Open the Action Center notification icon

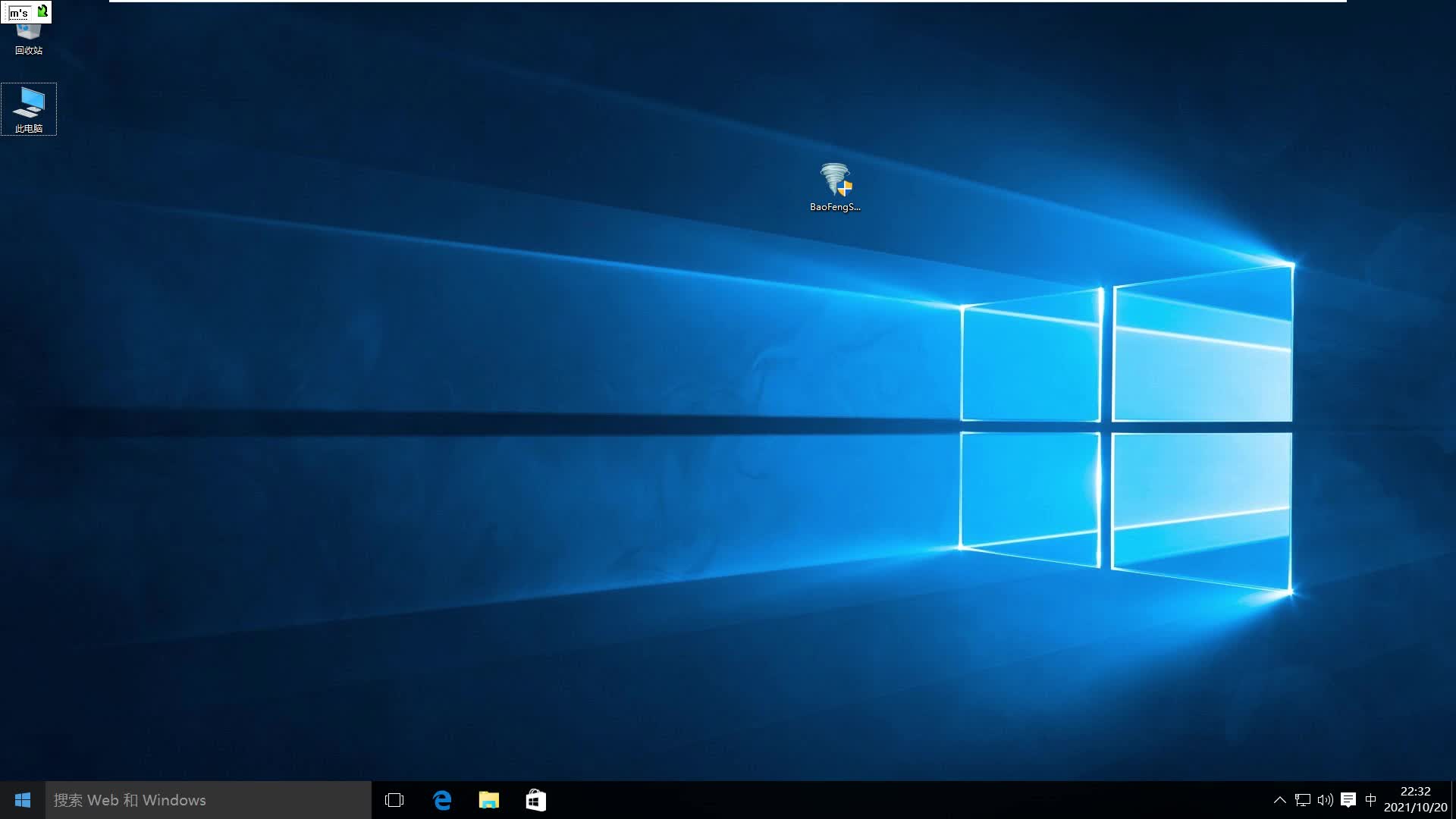pos(1348,800)
